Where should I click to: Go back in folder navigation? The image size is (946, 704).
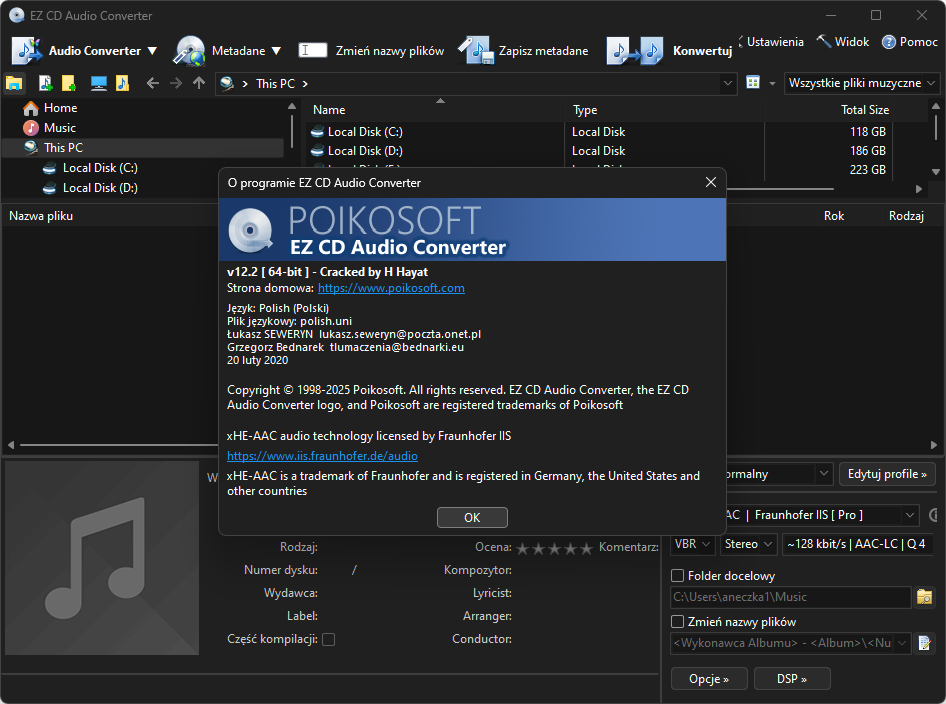153,83
